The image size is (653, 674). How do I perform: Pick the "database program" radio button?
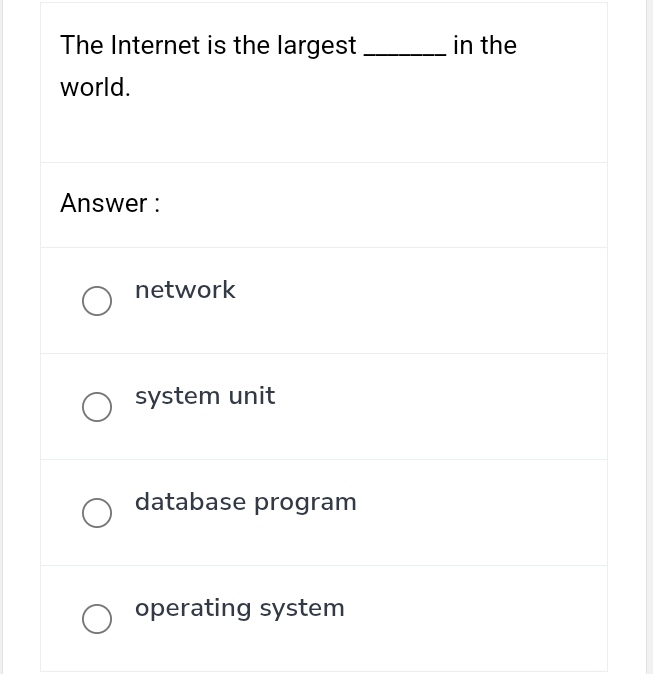pos(97,513)
